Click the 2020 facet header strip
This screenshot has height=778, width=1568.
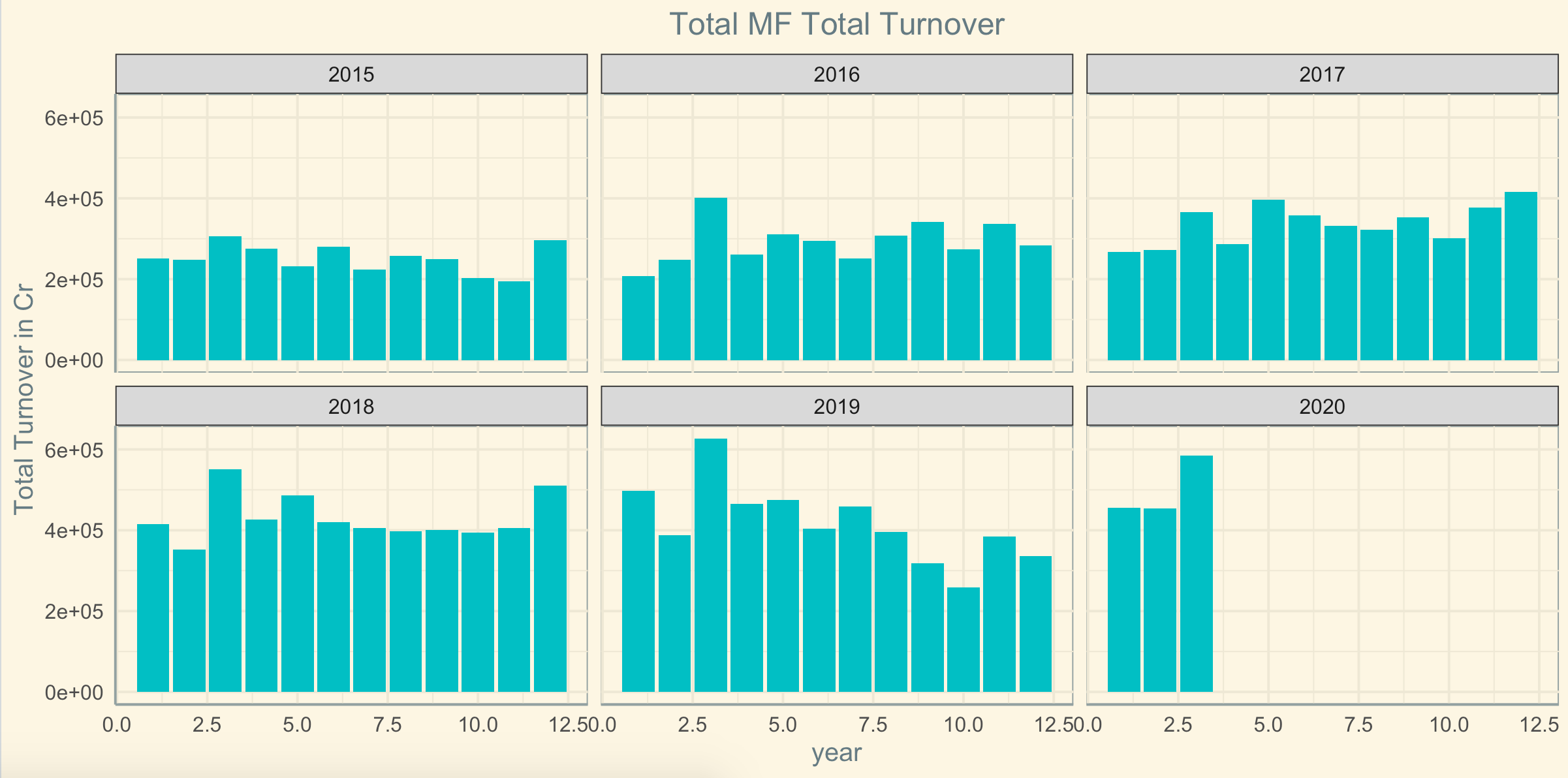tap(1322, 407)
